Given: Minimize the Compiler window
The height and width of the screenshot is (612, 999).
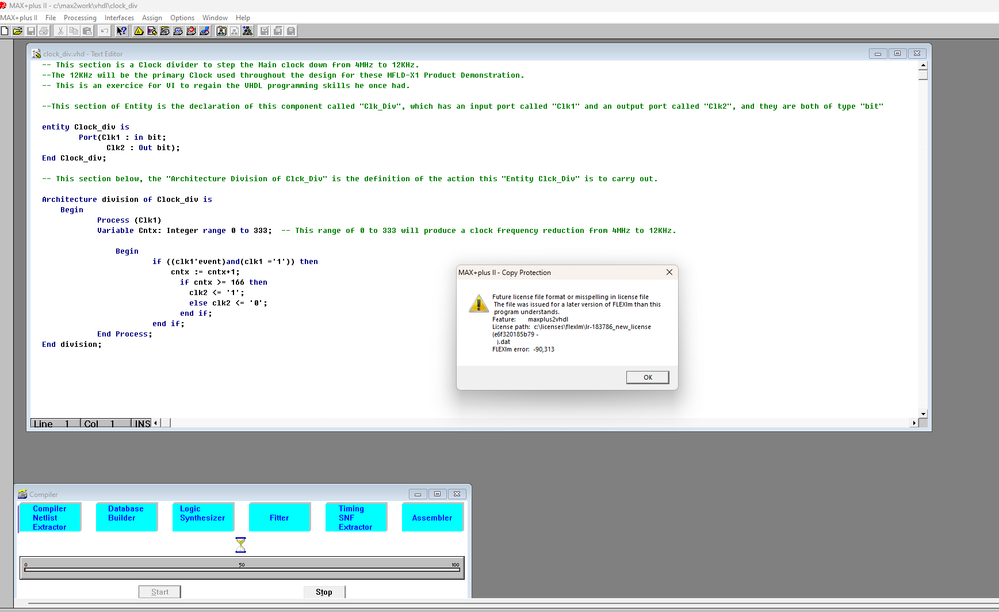Looking at the screenshot, I should tap(417, 494).
